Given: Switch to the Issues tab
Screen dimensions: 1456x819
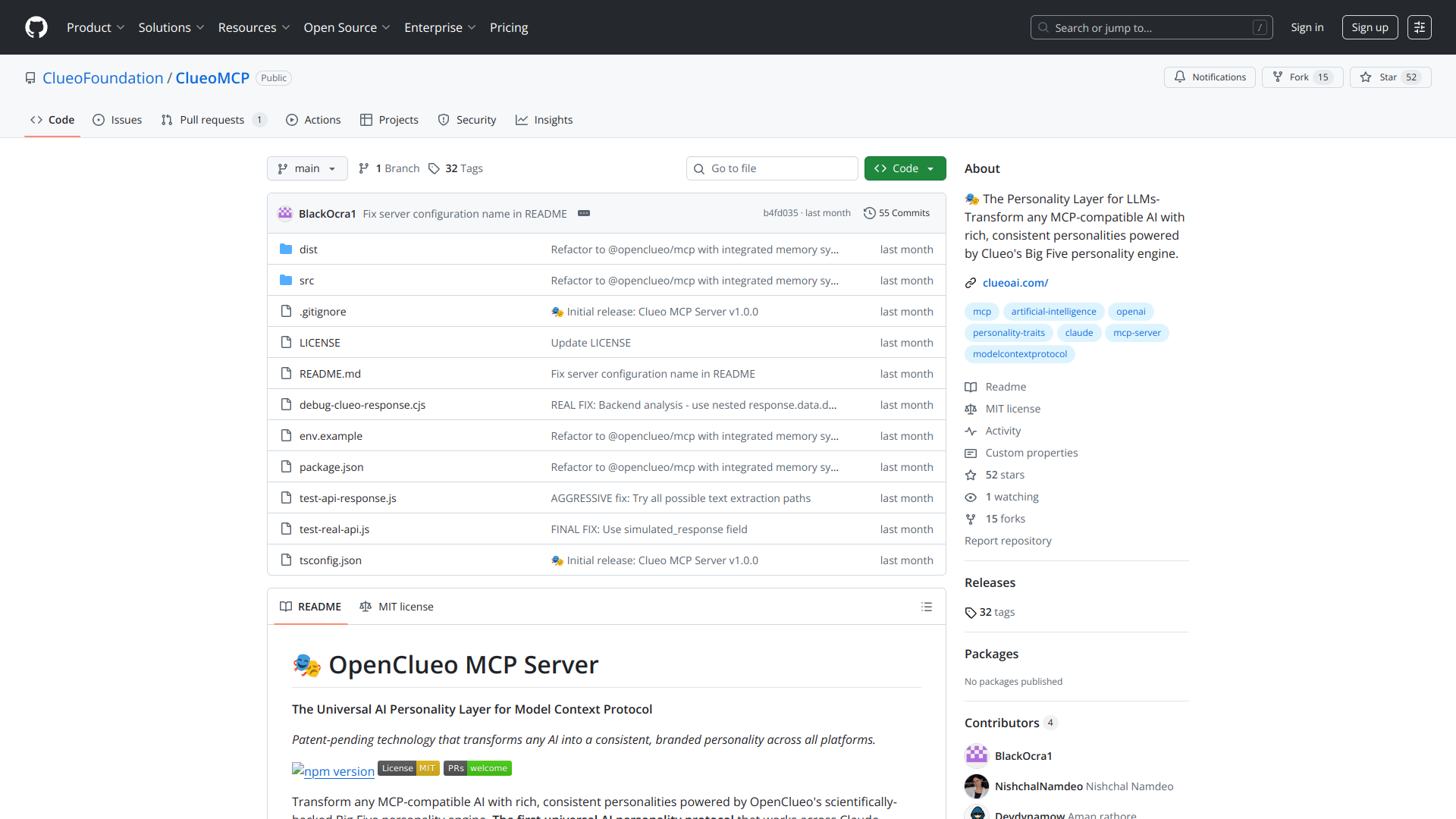Looking at the screenshot, I should pyautogui.click(x=118, y=120).
